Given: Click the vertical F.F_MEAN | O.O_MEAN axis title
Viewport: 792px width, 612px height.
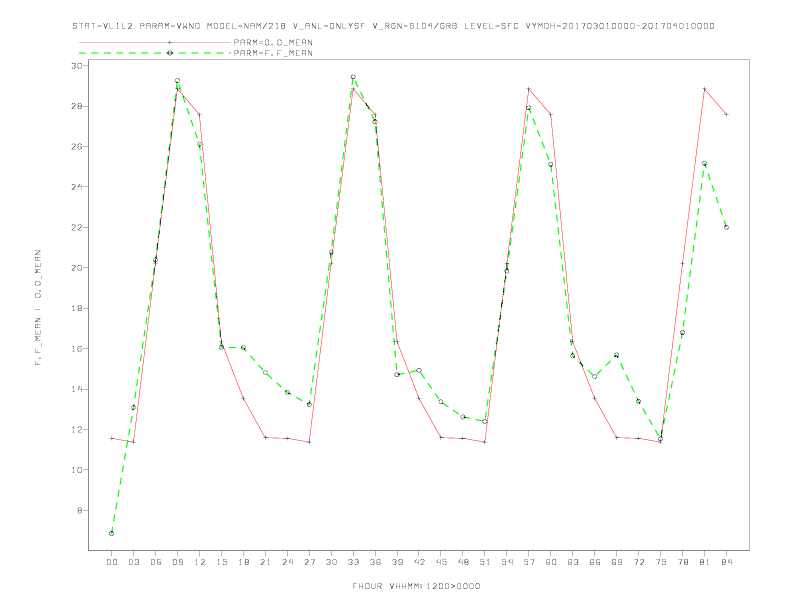Looking at the screenshot, I should pyautogui.click(x=38, y=308).
